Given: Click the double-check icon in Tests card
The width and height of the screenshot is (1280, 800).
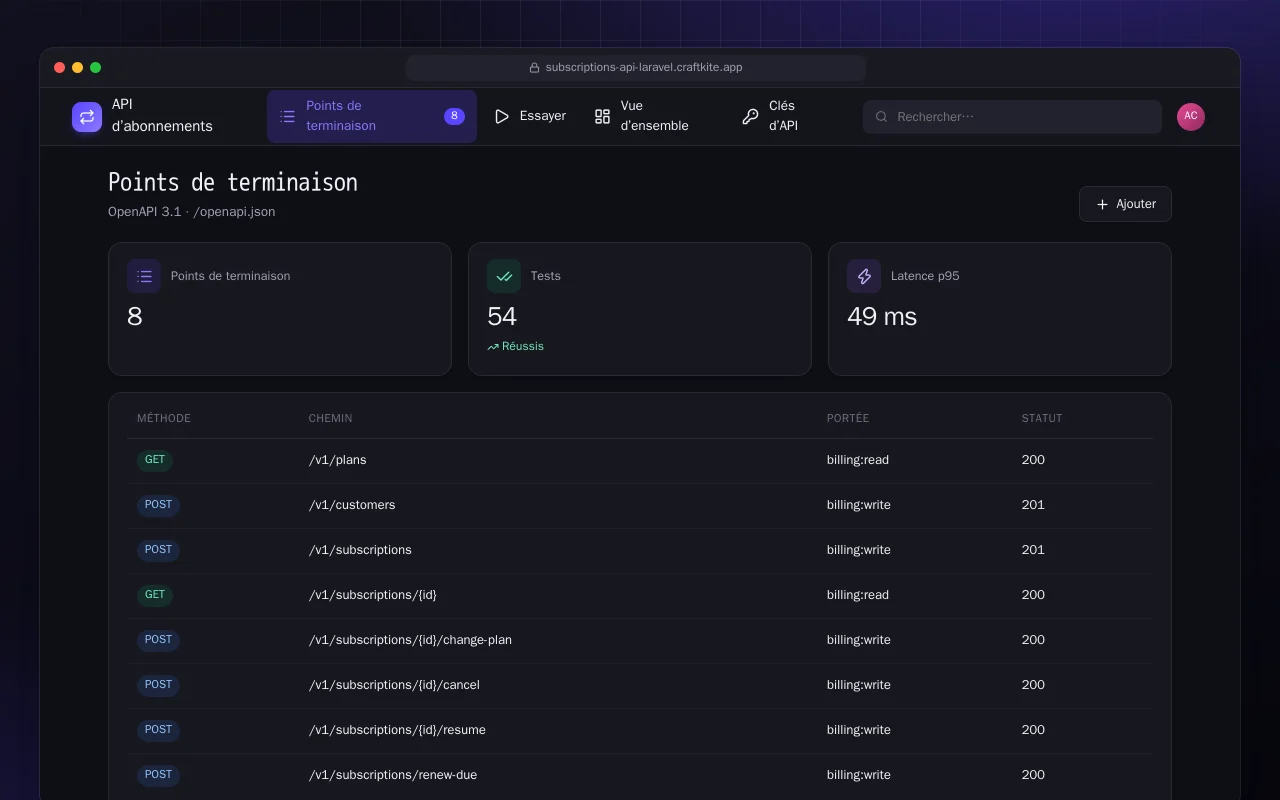Looking at the screenshot, I should [x=504, y=276].
